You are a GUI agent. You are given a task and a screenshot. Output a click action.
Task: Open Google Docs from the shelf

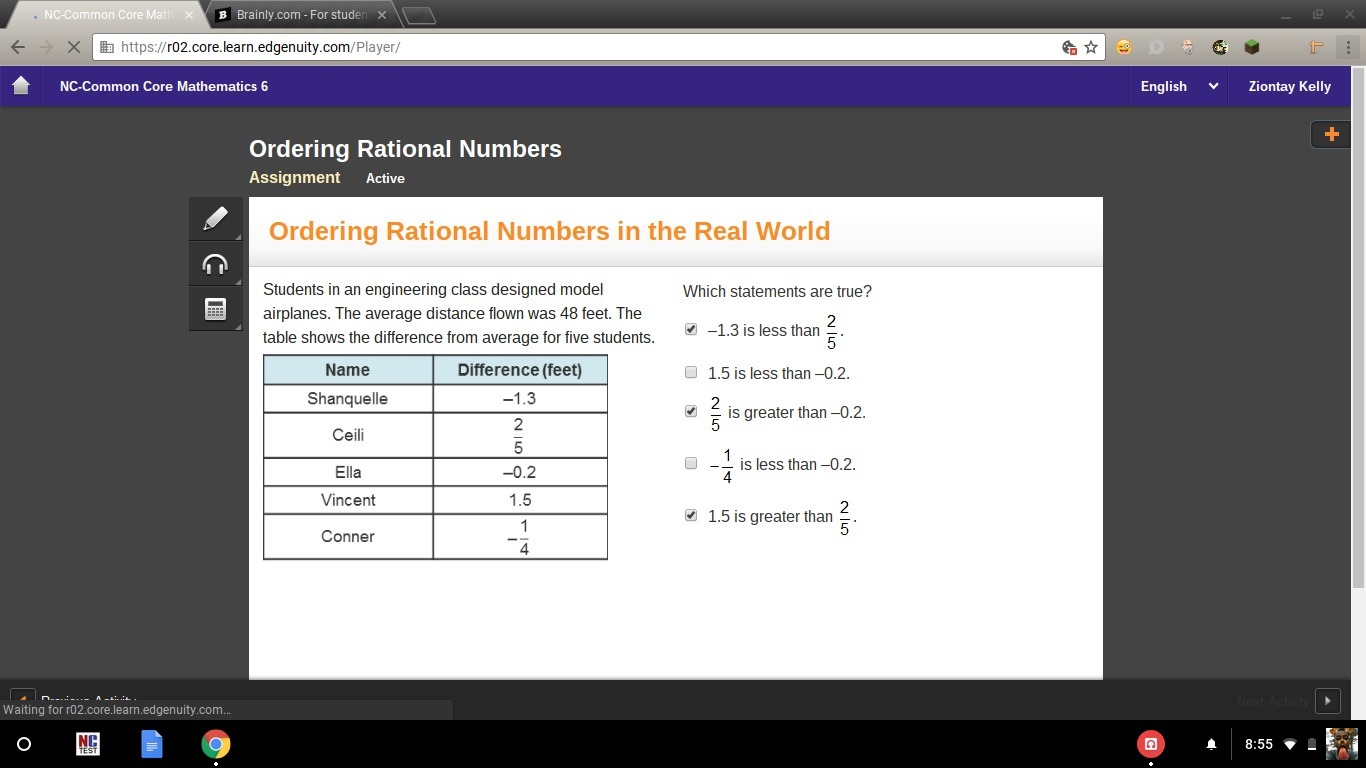(x=152, y=744)
